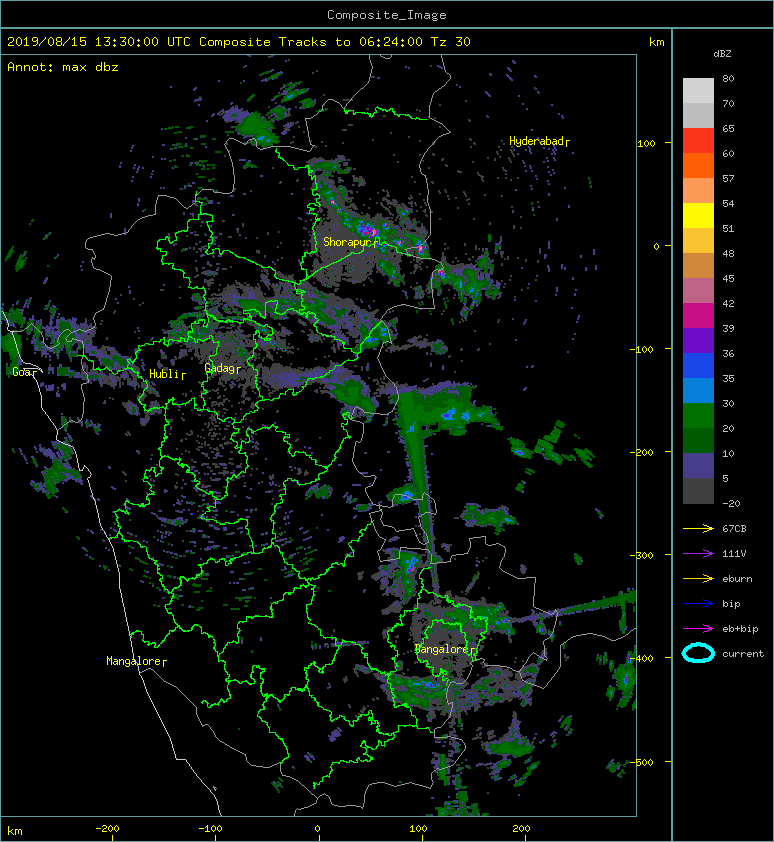This screenshot has height=842, width=774.
Task: Click the dBZ scale heading
Action: [722, 54]
